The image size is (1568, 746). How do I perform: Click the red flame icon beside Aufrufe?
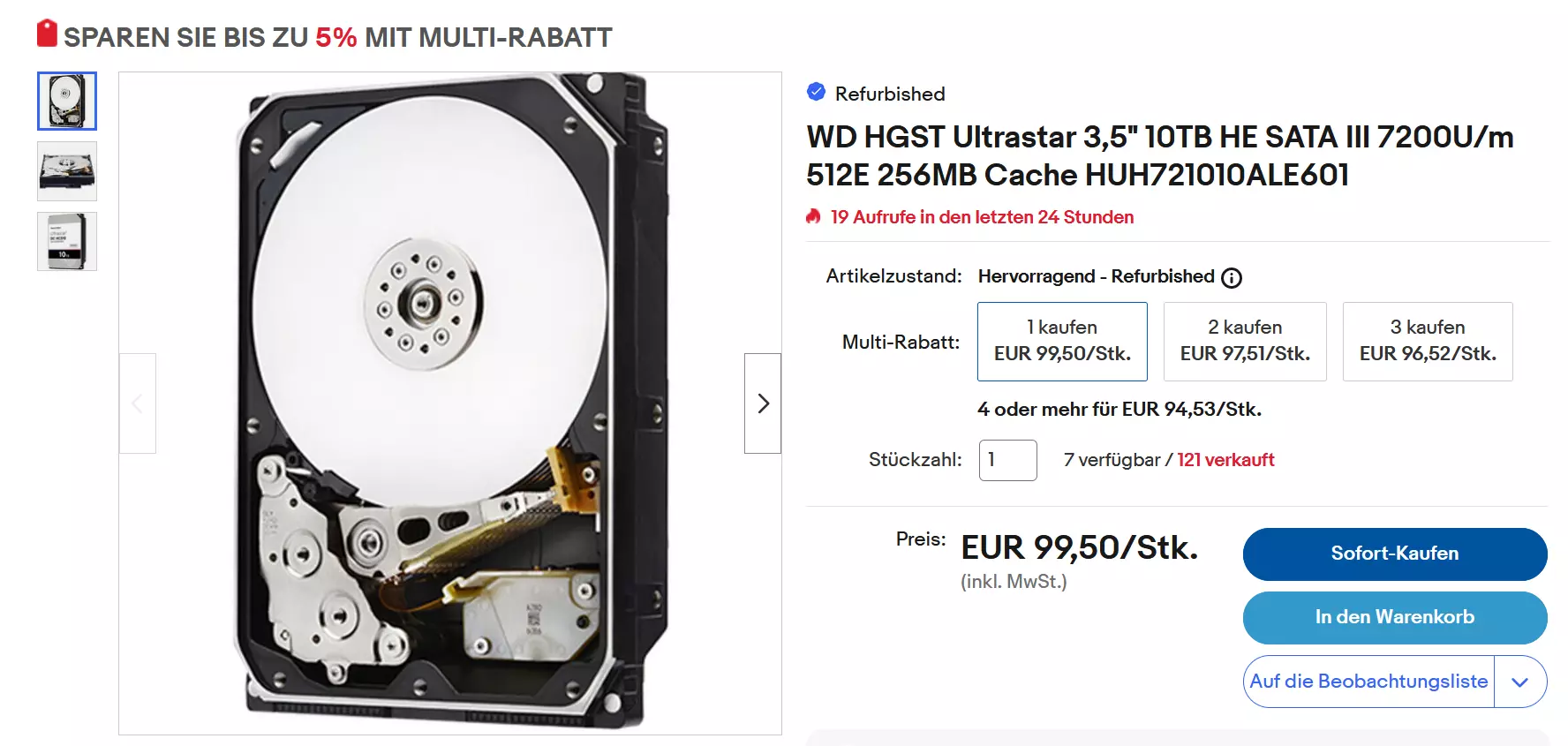pyautogui.click(x=814, y=216)
